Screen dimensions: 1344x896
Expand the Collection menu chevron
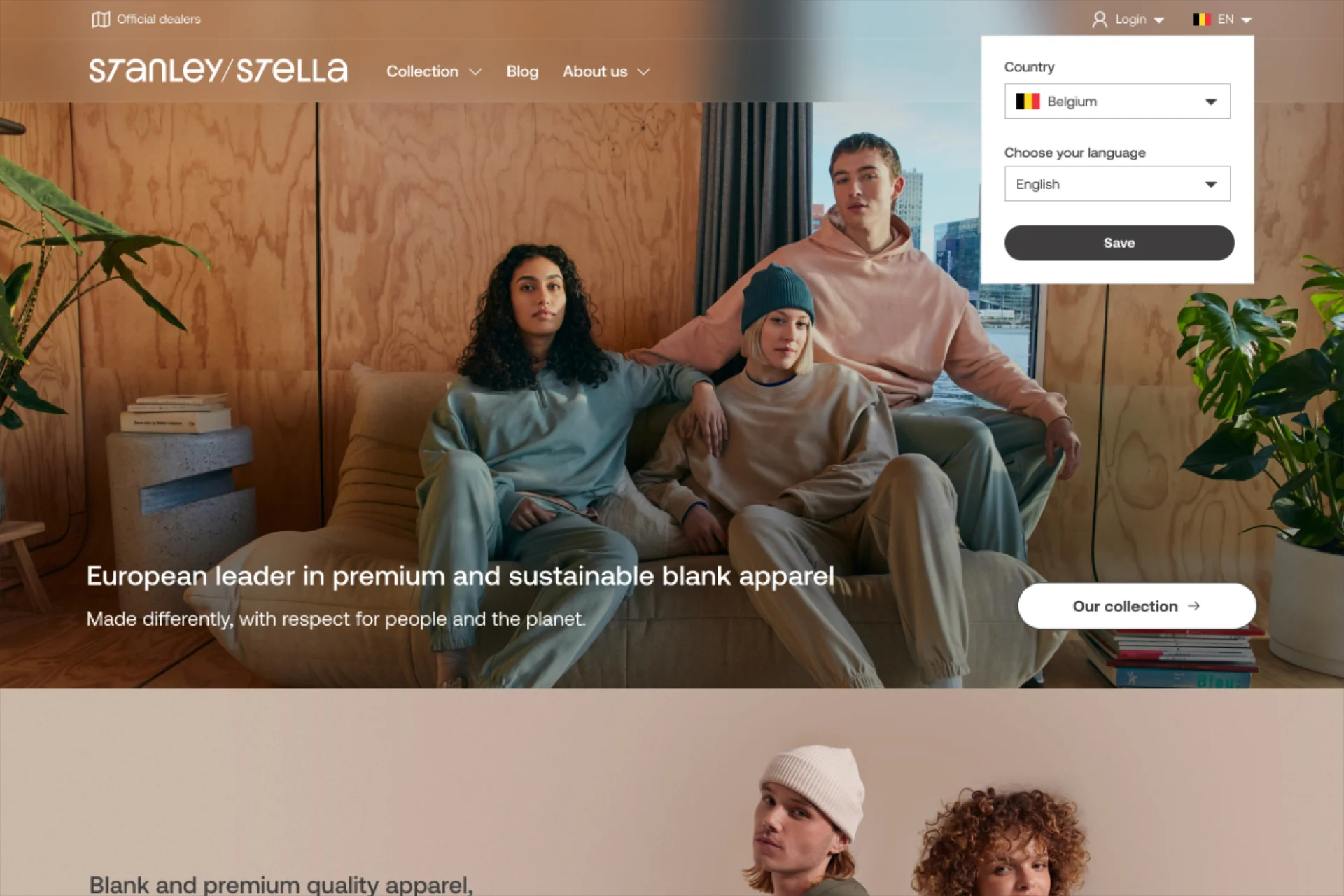click(x=475, y=72)
